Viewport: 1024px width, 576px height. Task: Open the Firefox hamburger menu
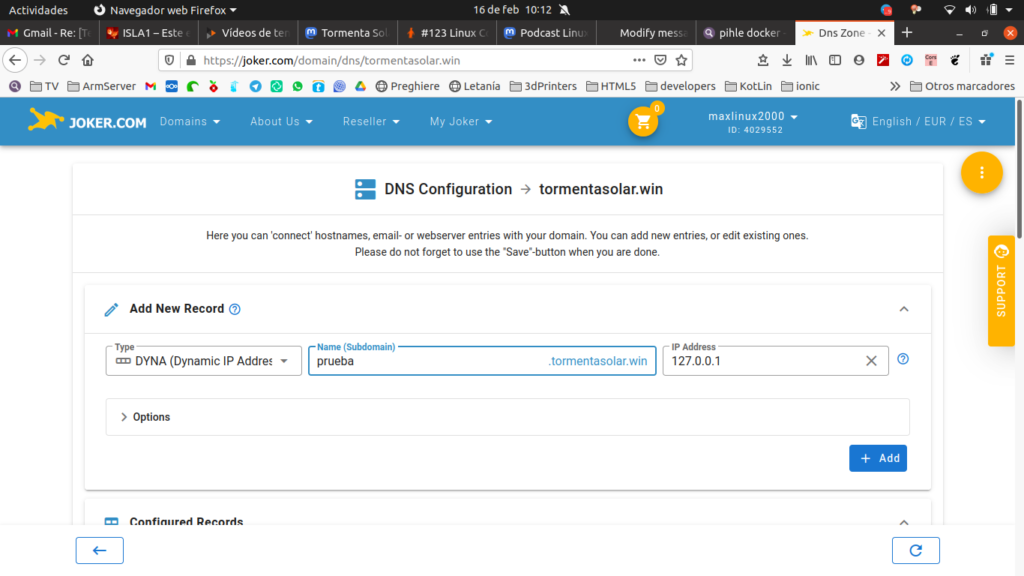(x=1010, y=60)
